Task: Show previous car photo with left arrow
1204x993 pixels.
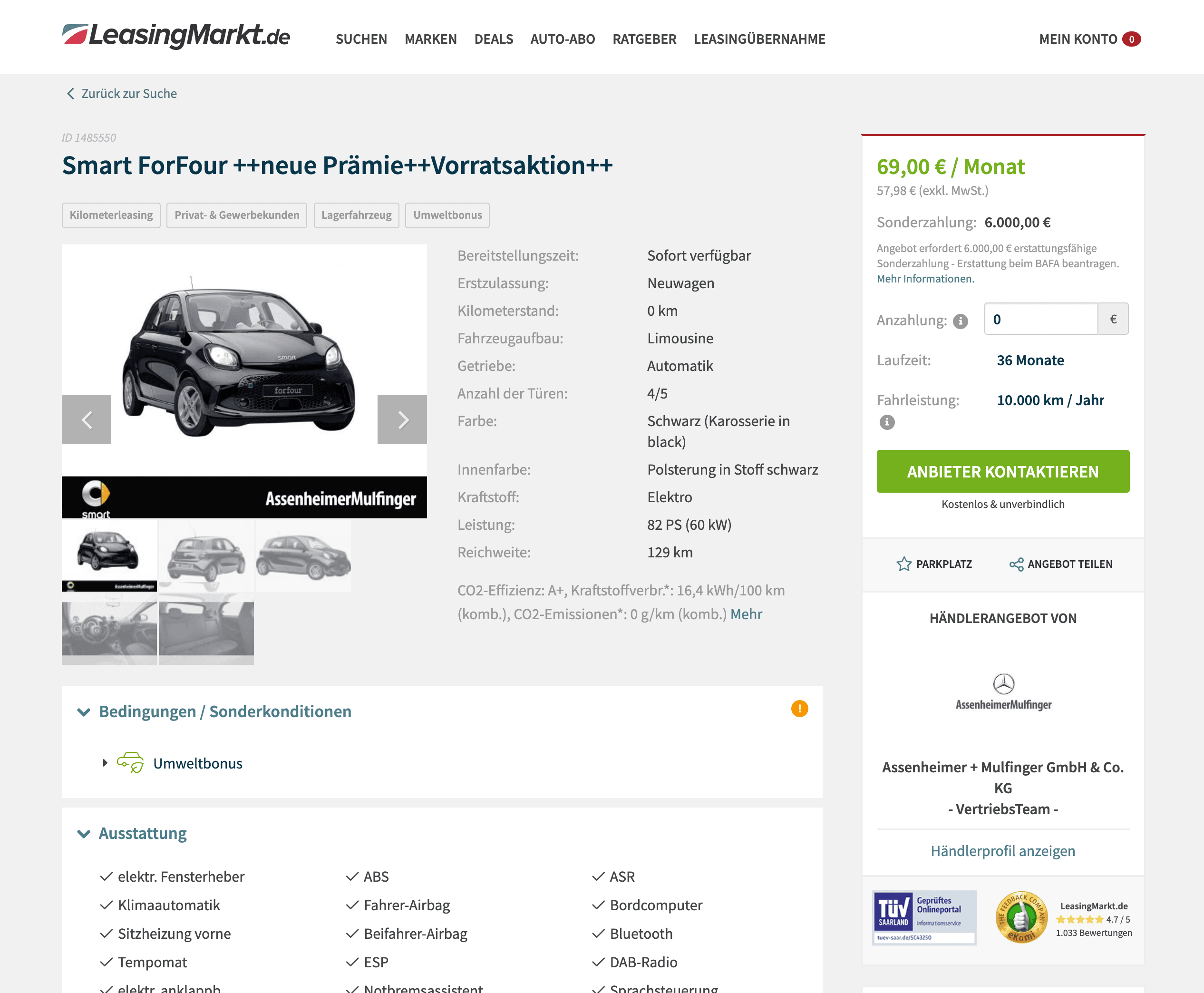Action: (87, 419)
